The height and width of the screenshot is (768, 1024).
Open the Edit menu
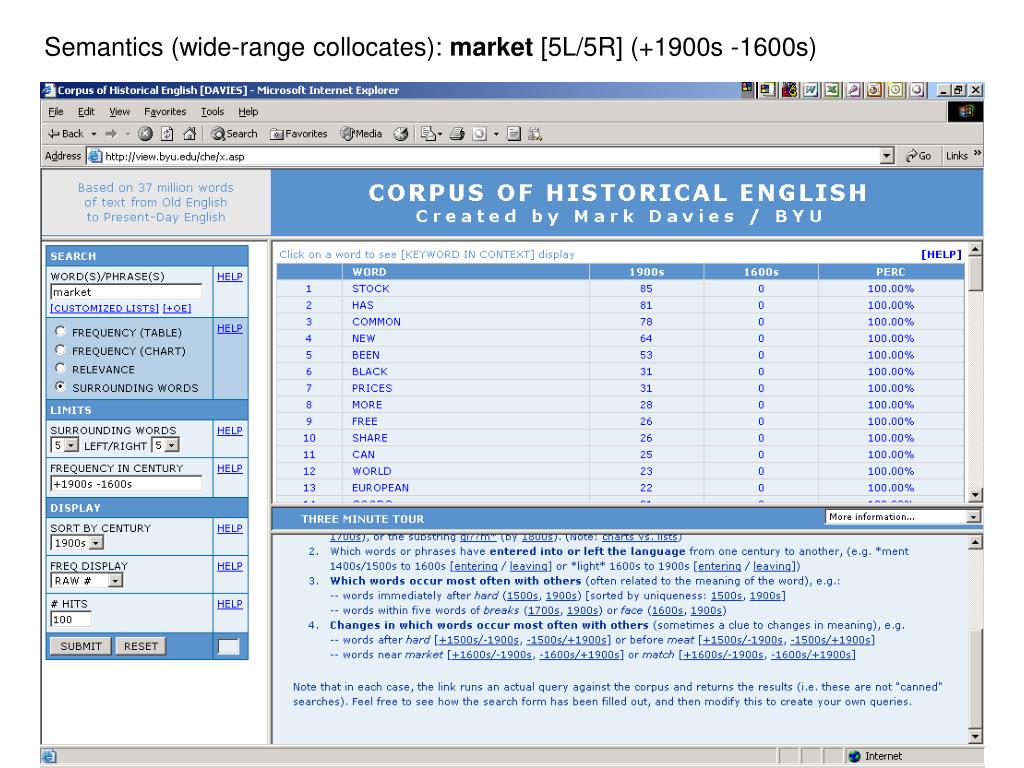[x=86, y=112]
